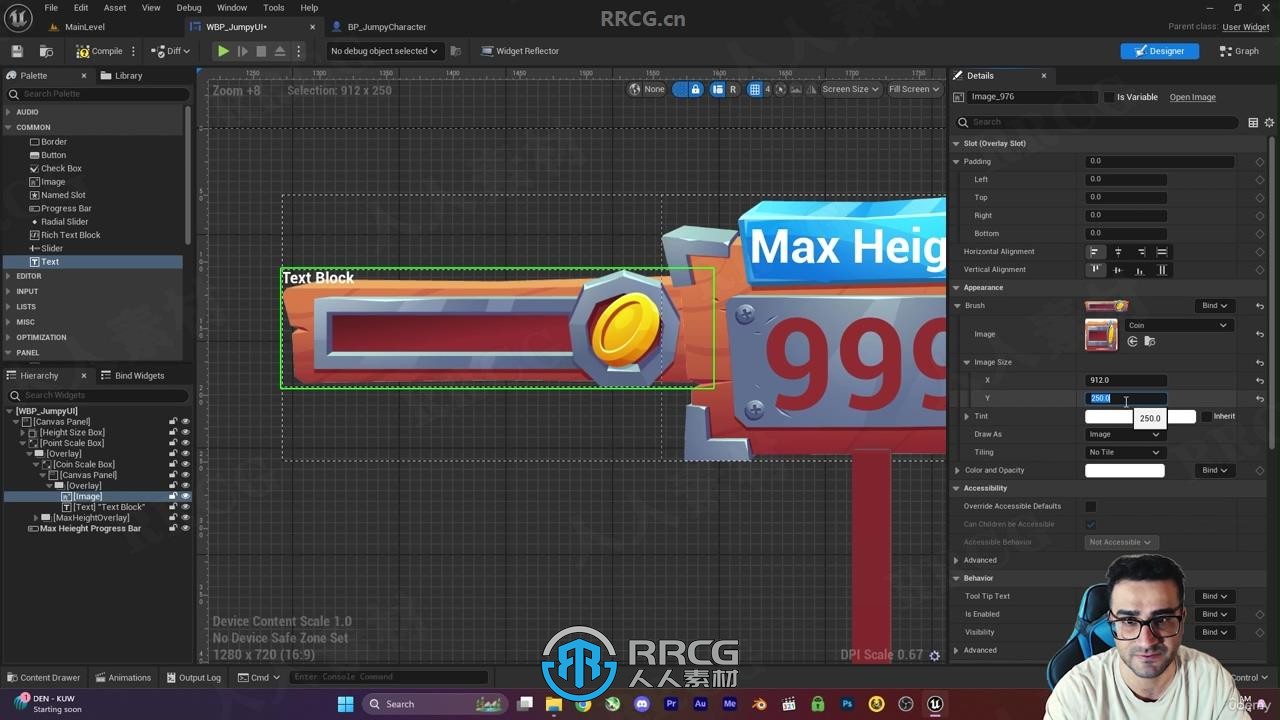
Task: Select Progress Bar in the Palette
Action: [x=66, y=208]
